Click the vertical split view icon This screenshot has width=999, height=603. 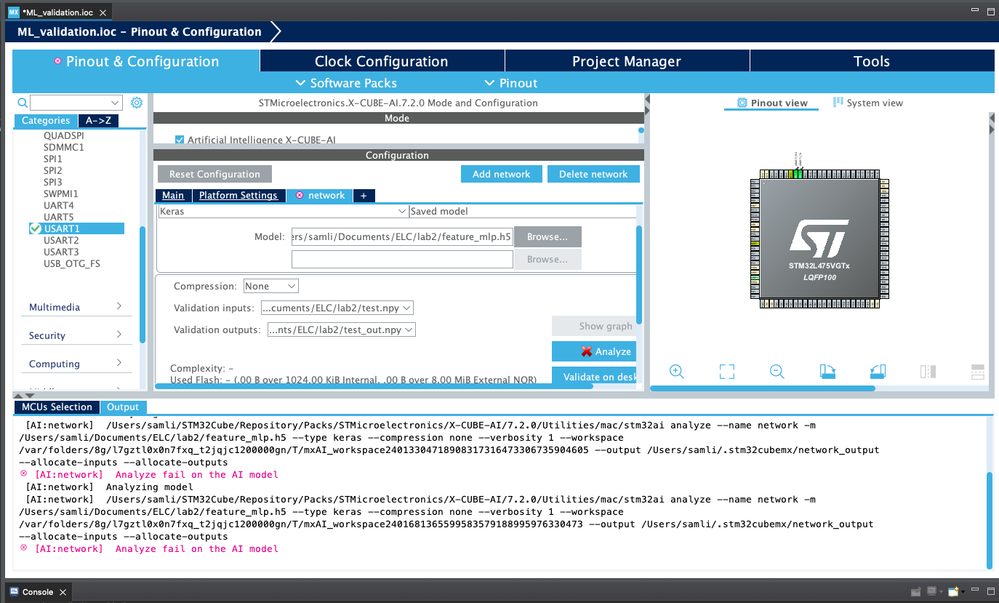point(928,372)
